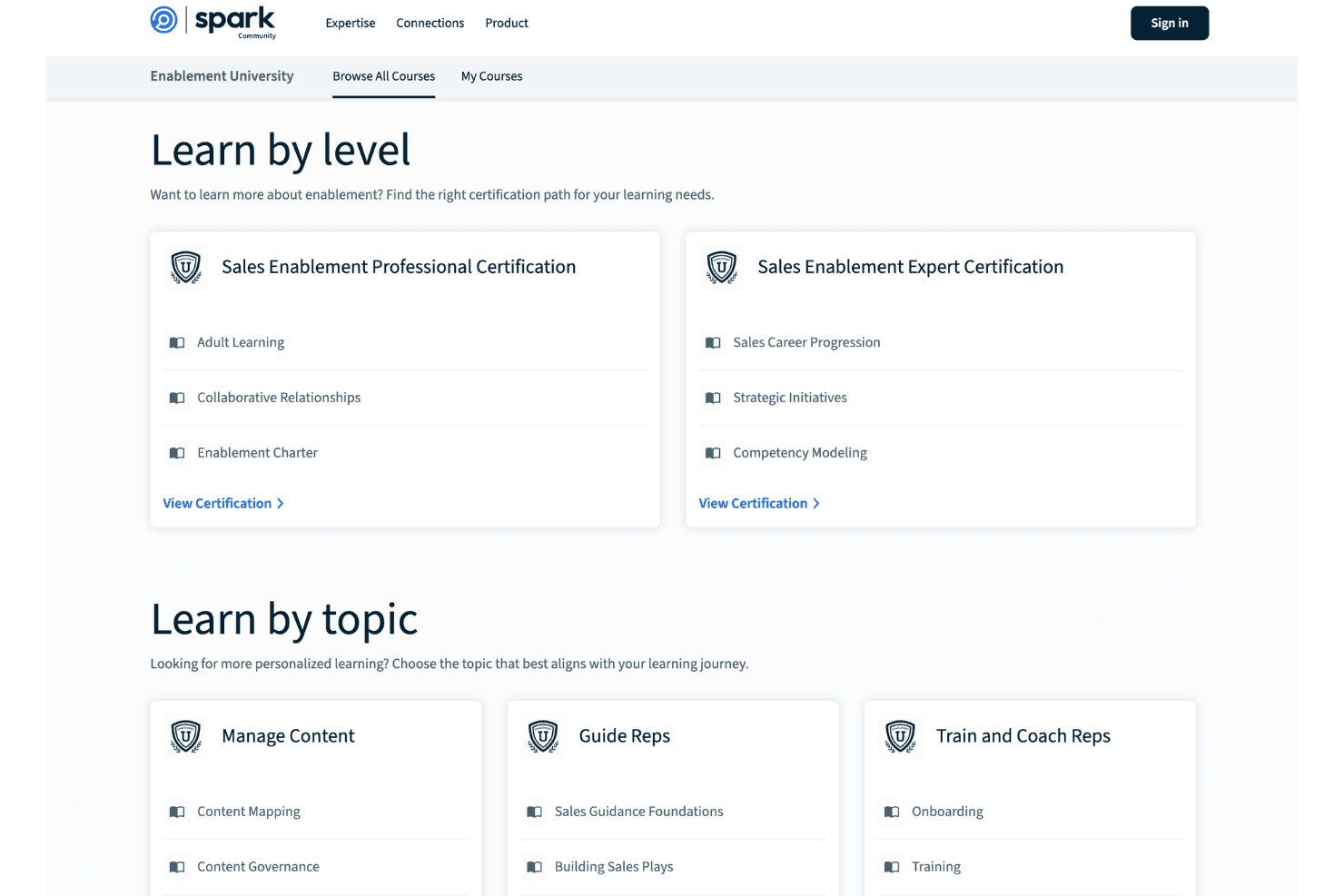Image resolution: width=1344 pixels, height=896 pixels.
Task: Click book icon next to Adult Learning
Action: (x=177, y=343)
